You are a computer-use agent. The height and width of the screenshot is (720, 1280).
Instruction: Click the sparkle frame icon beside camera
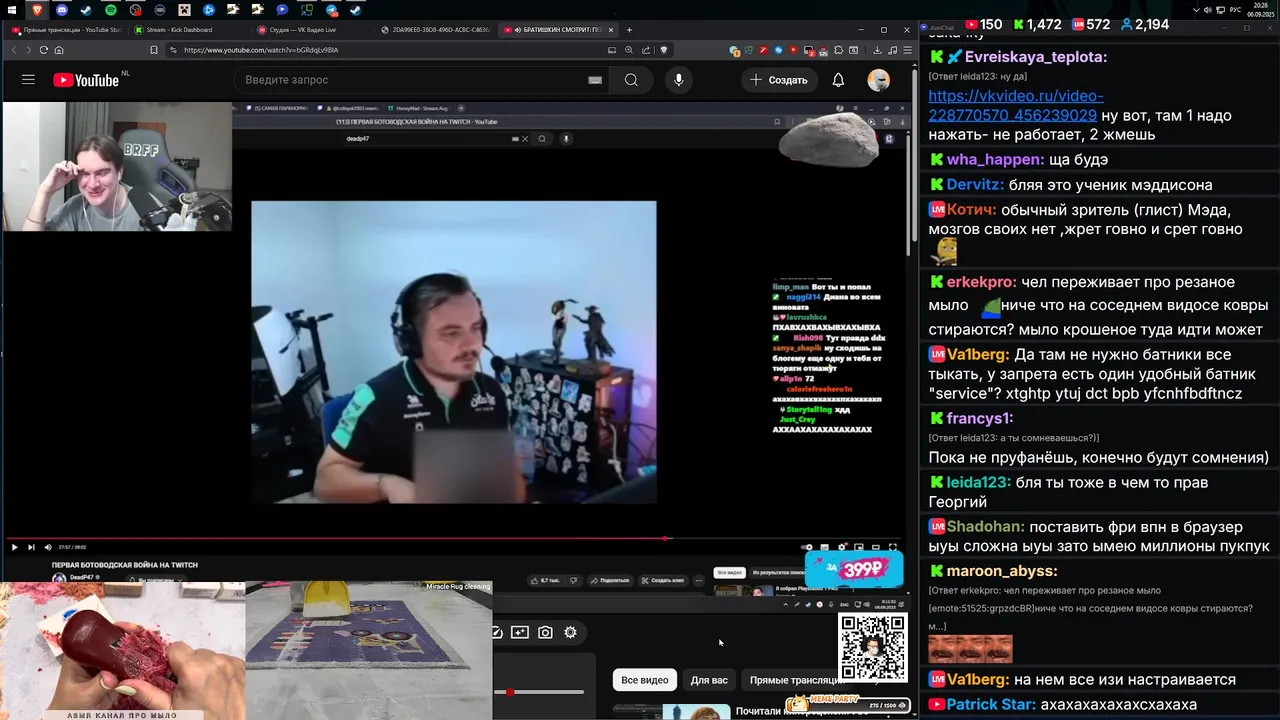coord(520,632)
